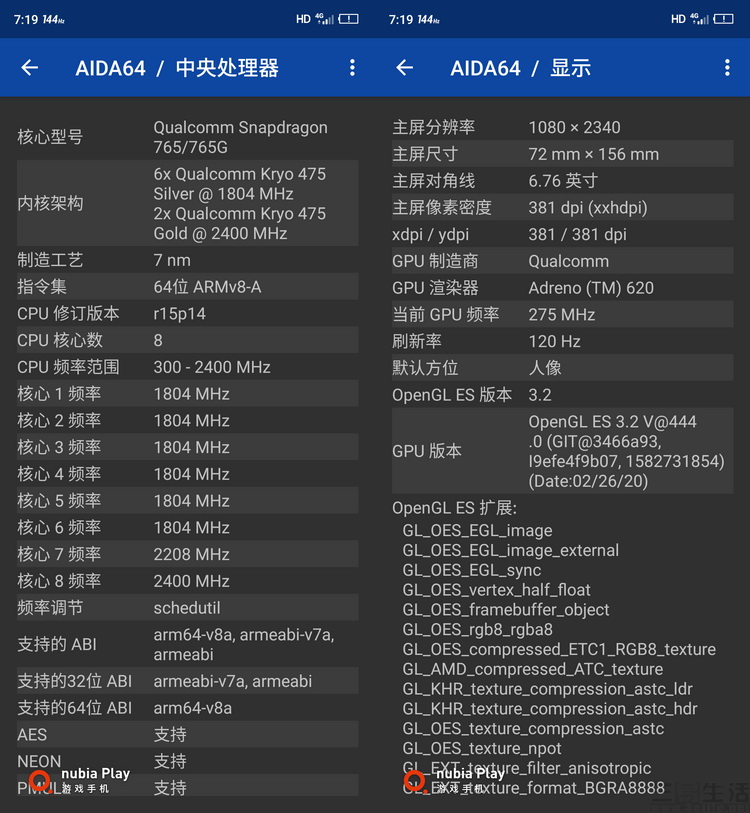The height and width of the screenshot is (813, 750).
Task: Select the CPU 修订版本 r15p14 row
Action: pos(188,314)
